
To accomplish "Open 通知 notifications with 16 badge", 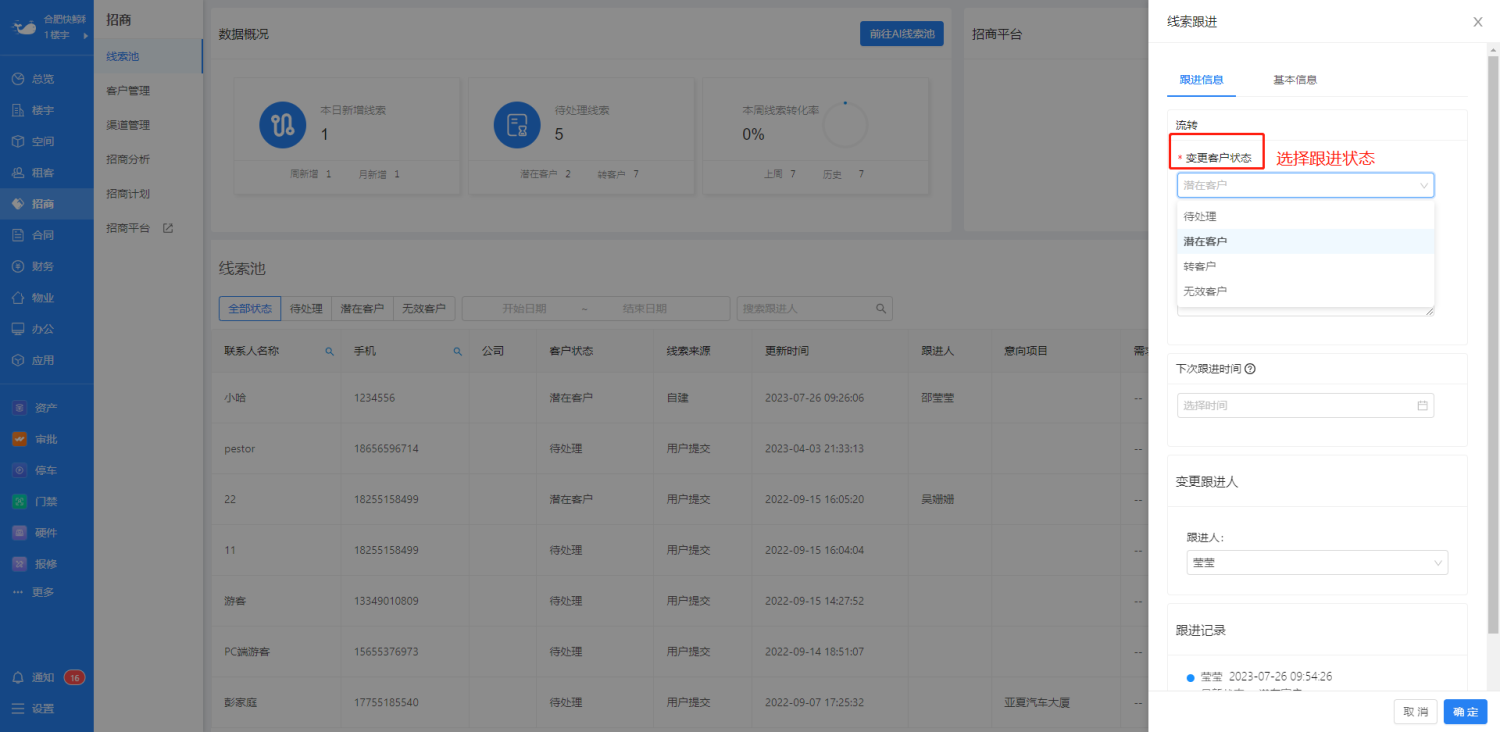I will [47, 677].
